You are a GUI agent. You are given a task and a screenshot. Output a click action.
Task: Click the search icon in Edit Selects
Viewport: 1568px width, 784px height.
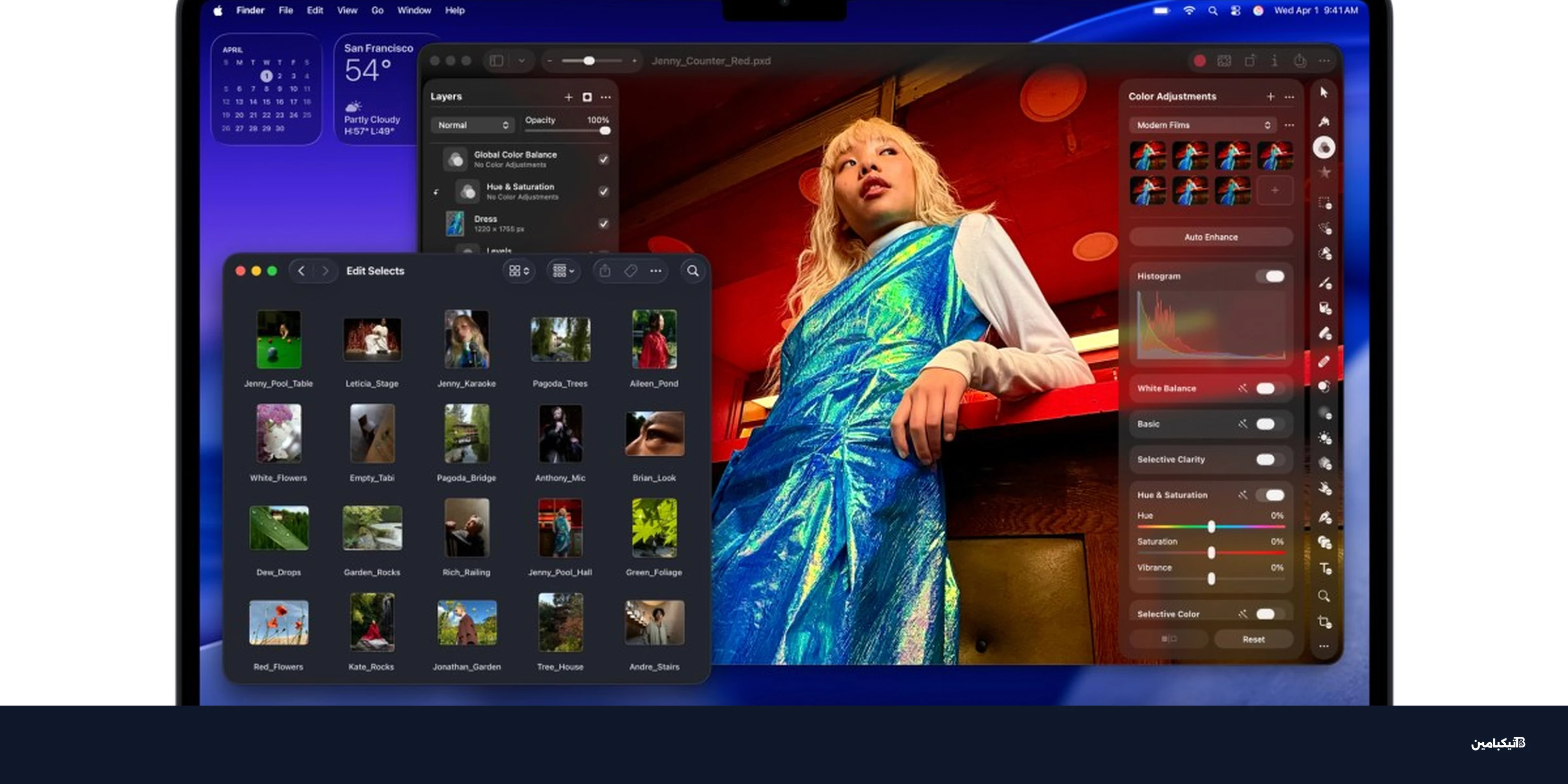click(693, 271)
